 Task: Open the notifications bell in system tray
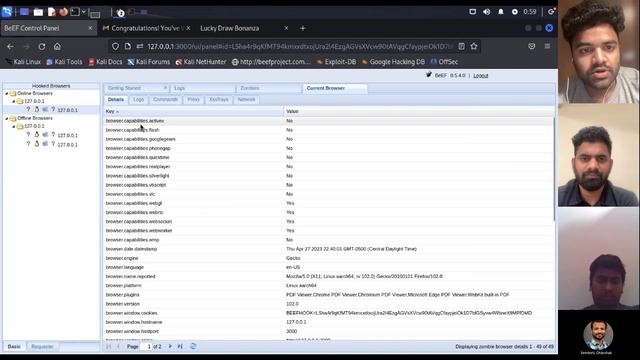point(501,12)
